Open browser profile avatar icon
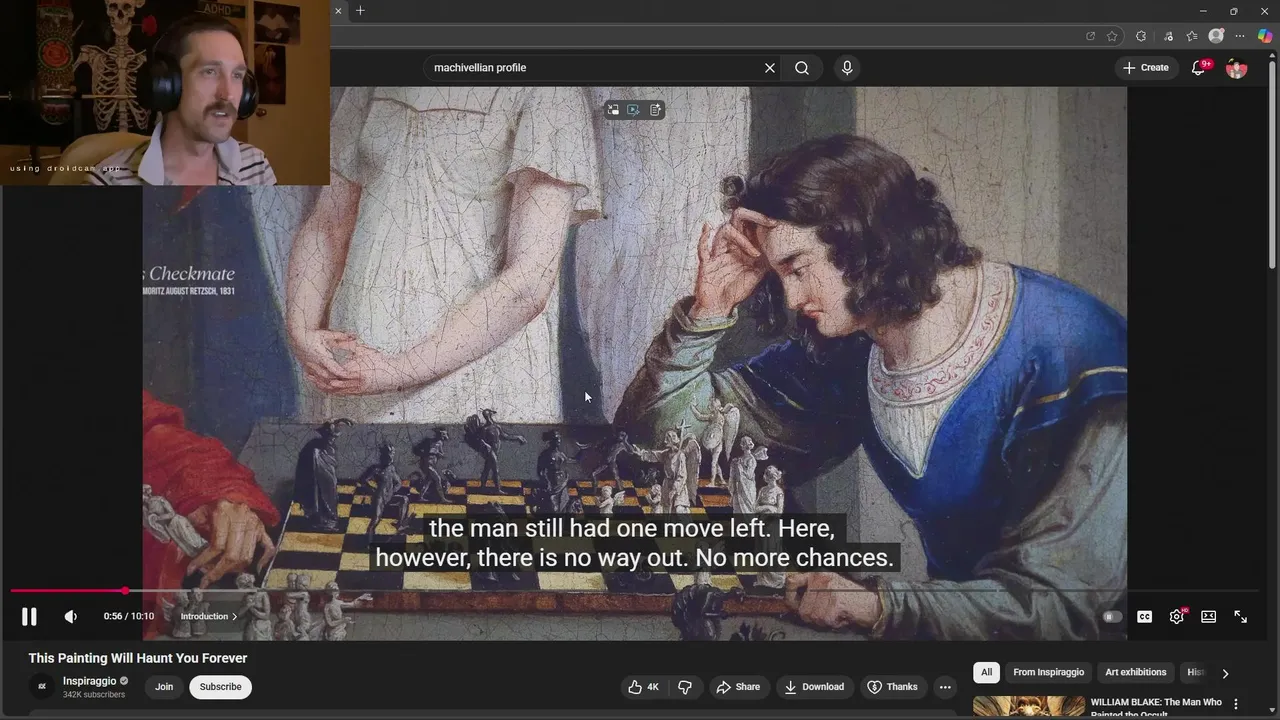The image size is (1280, 720). [x=1216, y=36]
